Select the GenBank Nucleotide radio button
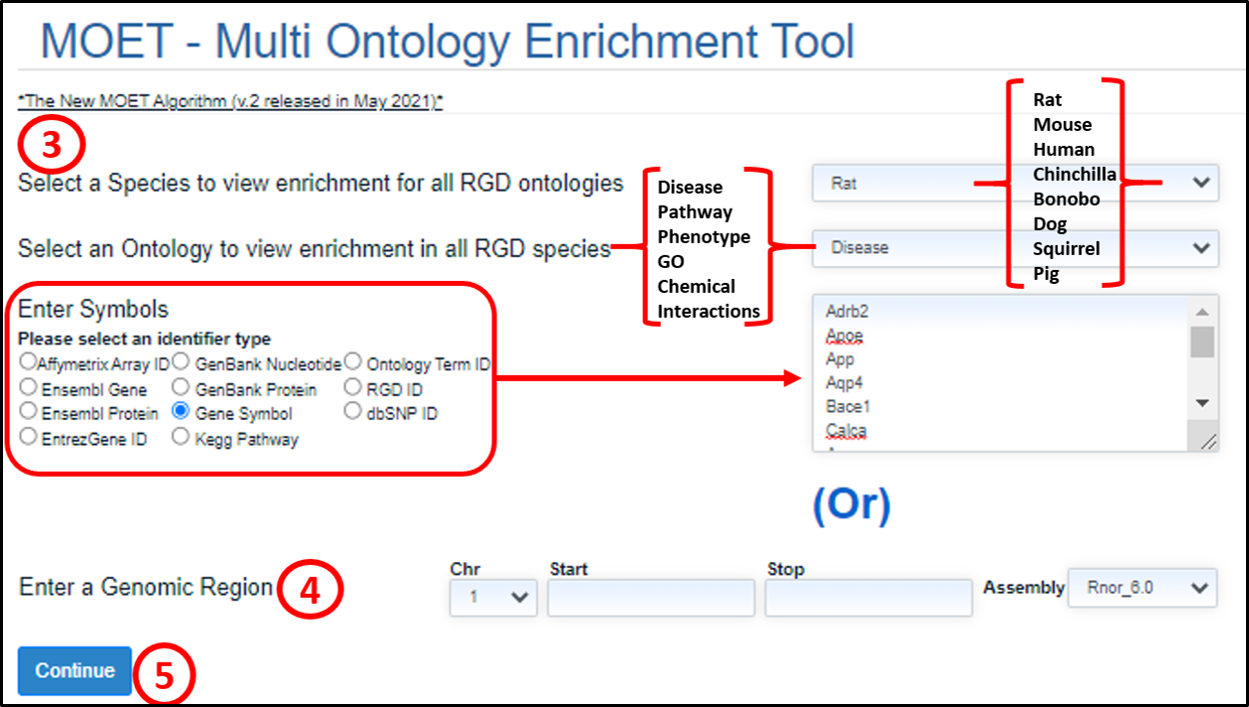Viewport: 1249px width, 707px height. click(x=181, y=362)
